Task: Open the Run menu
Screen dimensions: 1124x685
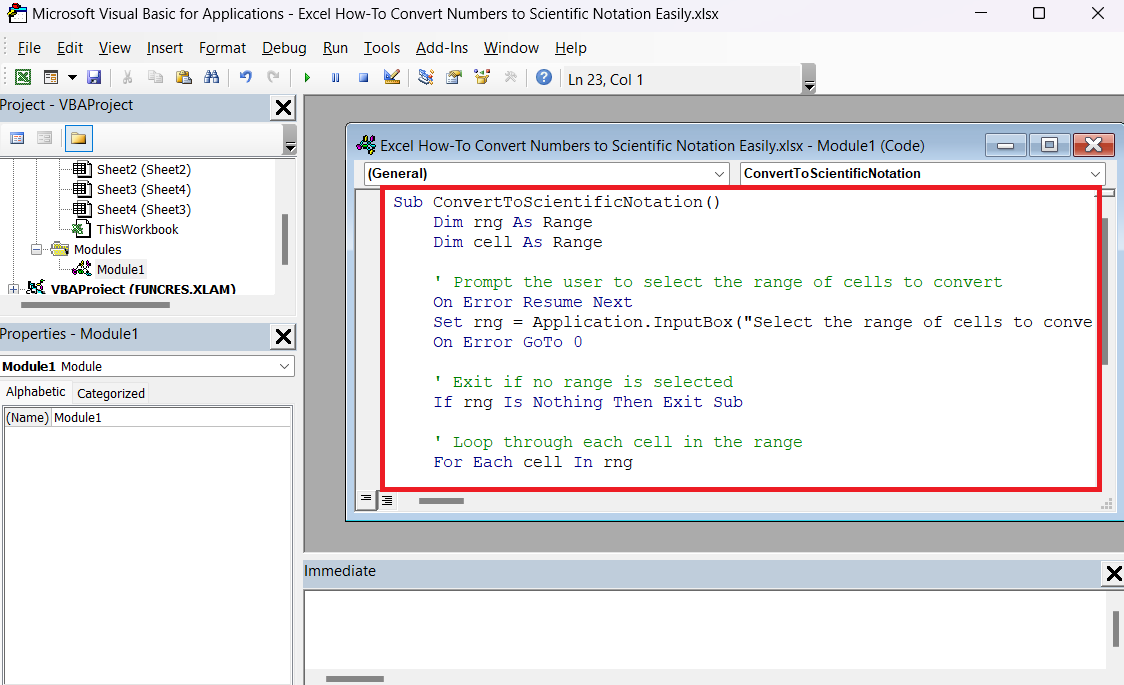Action: 335,48
